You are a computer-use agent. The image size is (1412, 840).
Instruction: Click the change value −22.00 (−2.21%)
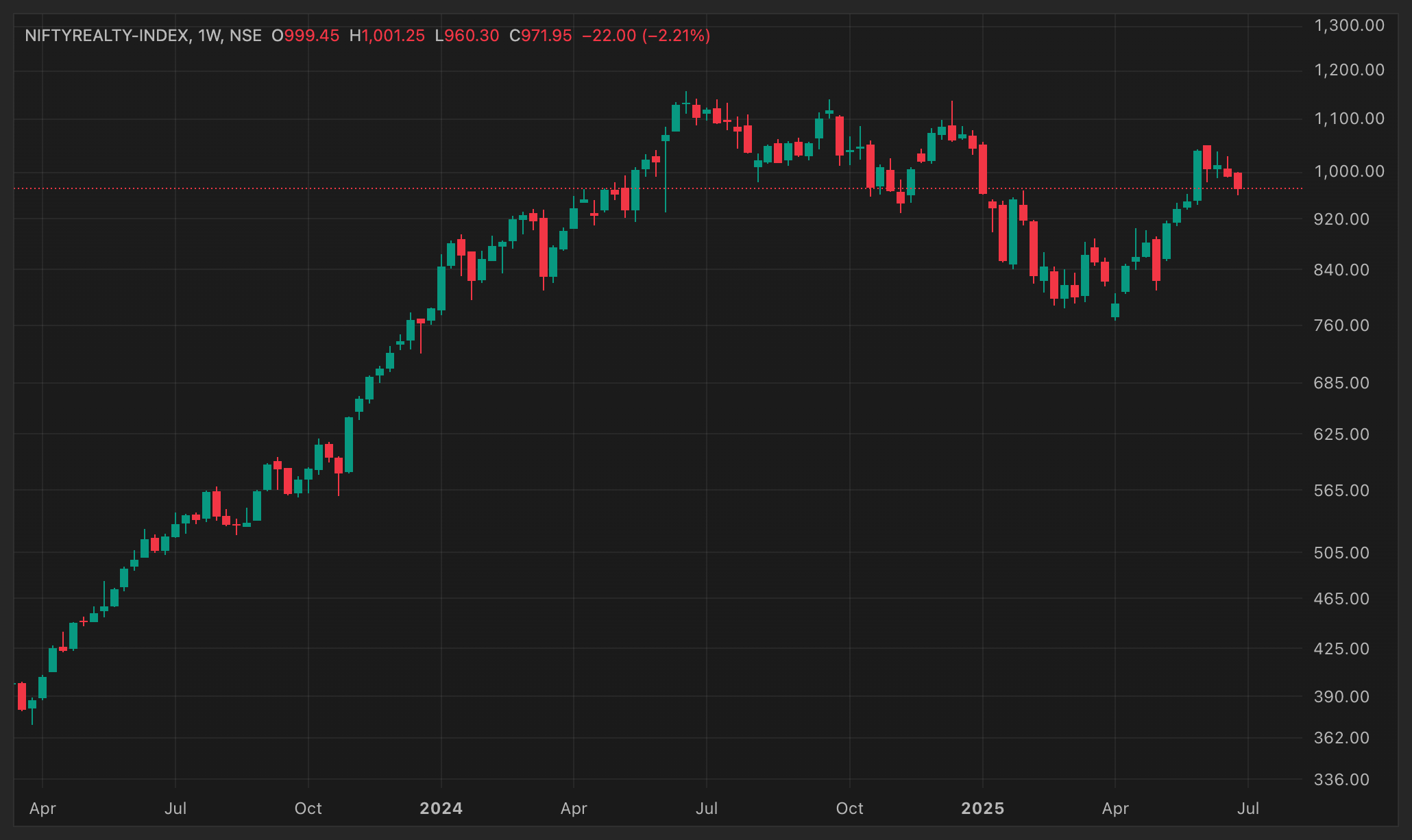coord(646,36)
